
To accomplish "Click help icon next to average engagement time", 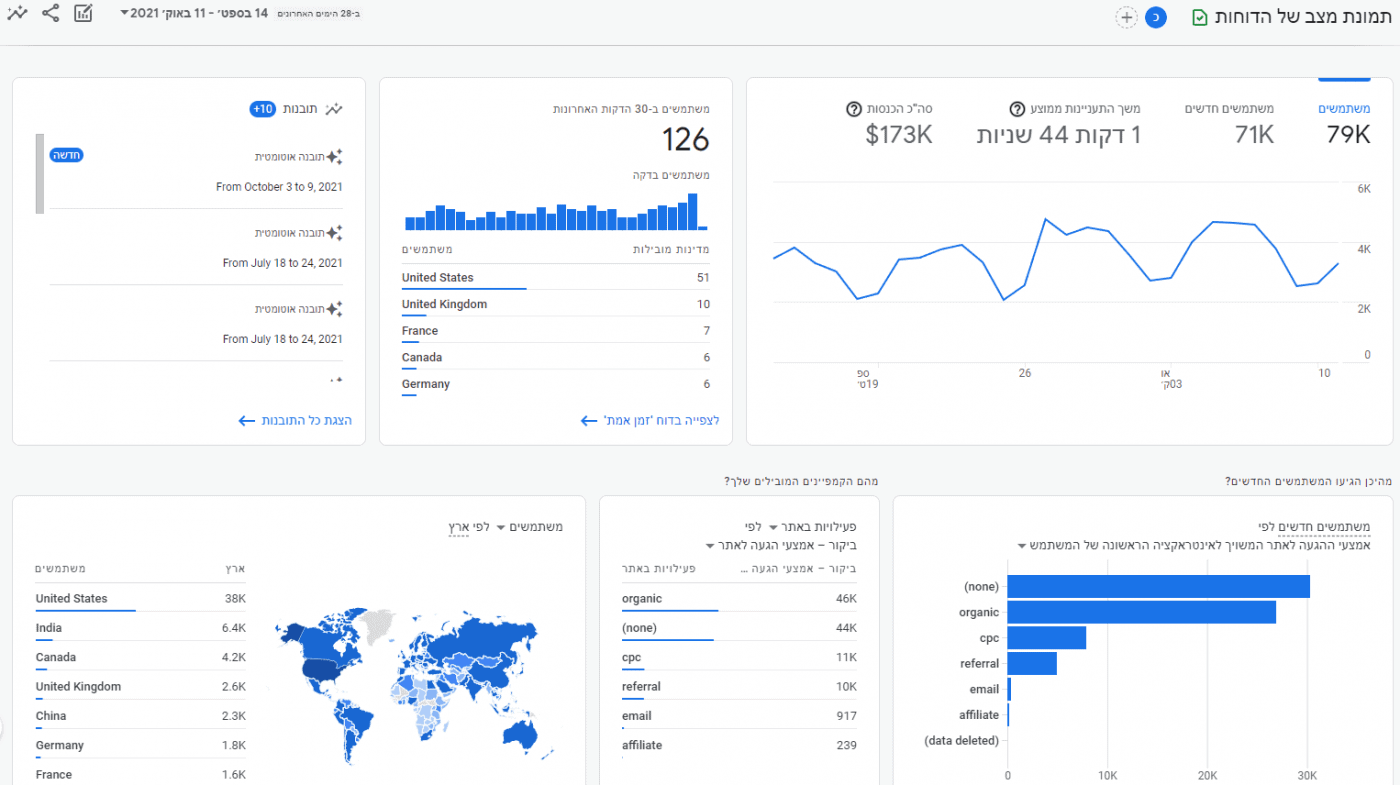I will click(x=1017, y=109).
